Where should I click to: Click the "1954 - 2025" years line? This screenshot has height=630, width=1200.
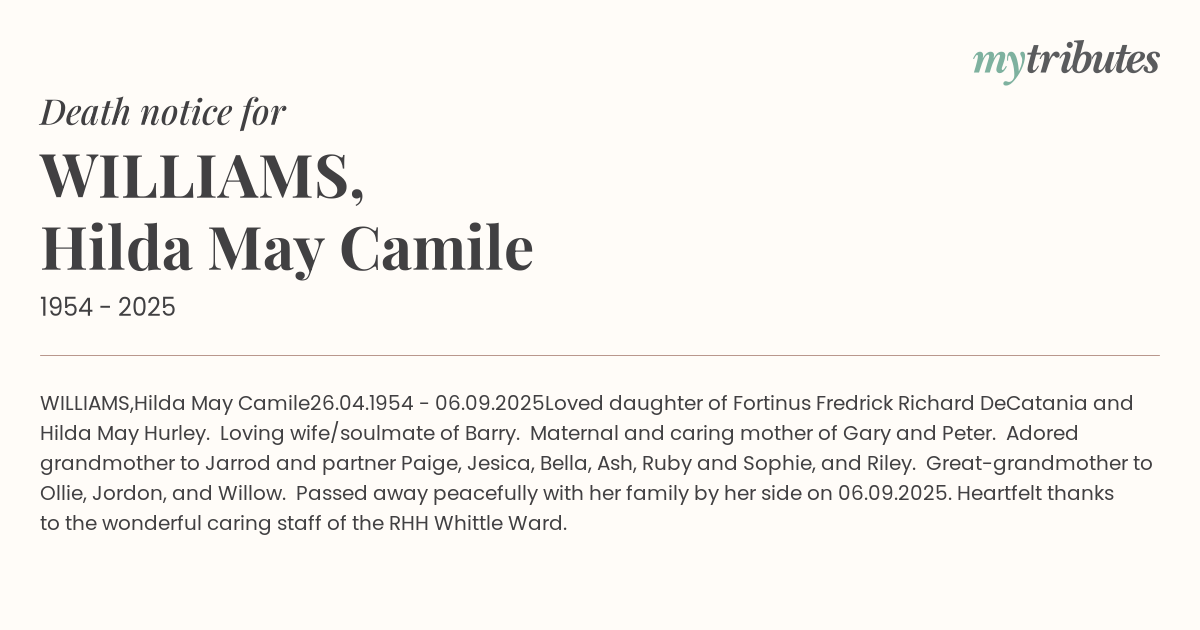pyautogui.click(x=108, y=307)
